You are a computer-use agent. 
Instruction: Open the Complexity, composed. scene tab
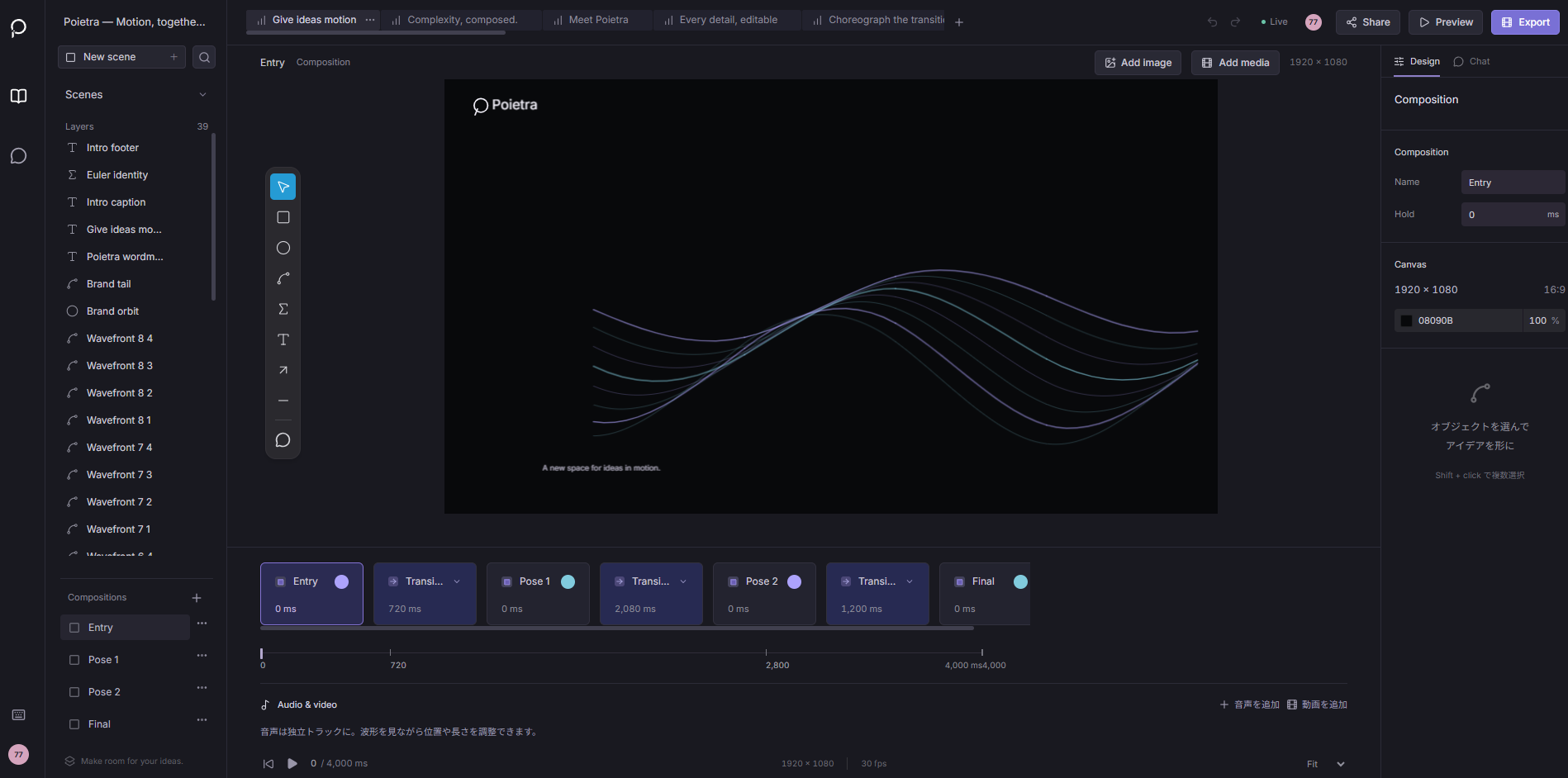click(x=462, y=20)
